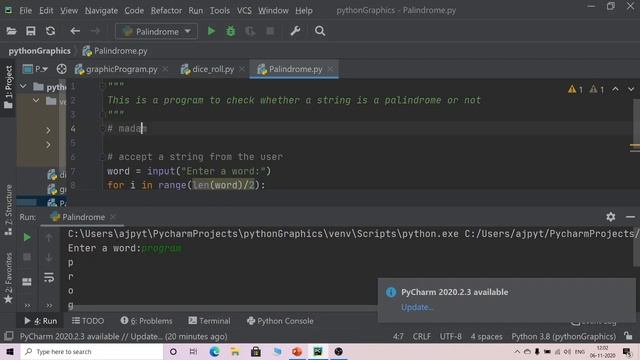640x360 pixels.
Task: Synchronize files with the reload icon
Action: [50, 31]
